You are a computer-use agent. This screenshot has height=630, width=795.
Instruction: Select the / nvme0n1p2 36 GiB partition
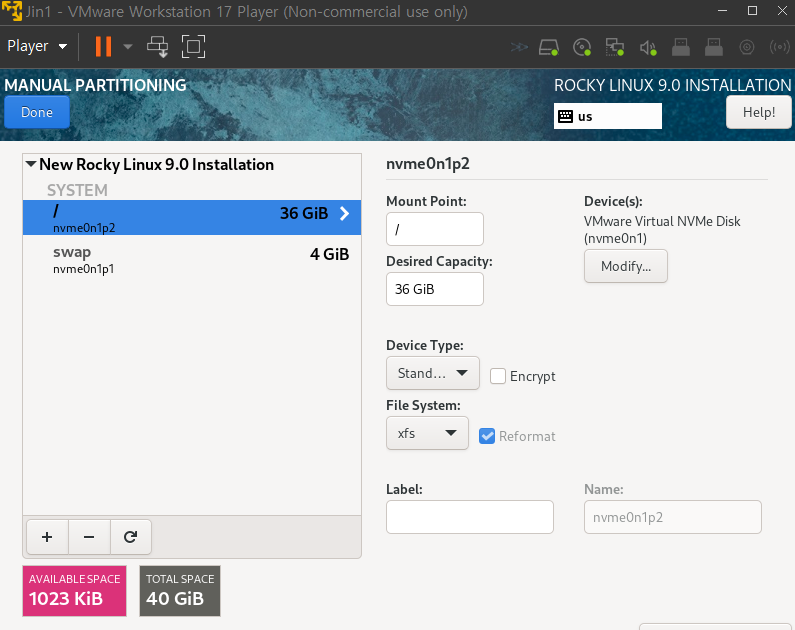192,217
